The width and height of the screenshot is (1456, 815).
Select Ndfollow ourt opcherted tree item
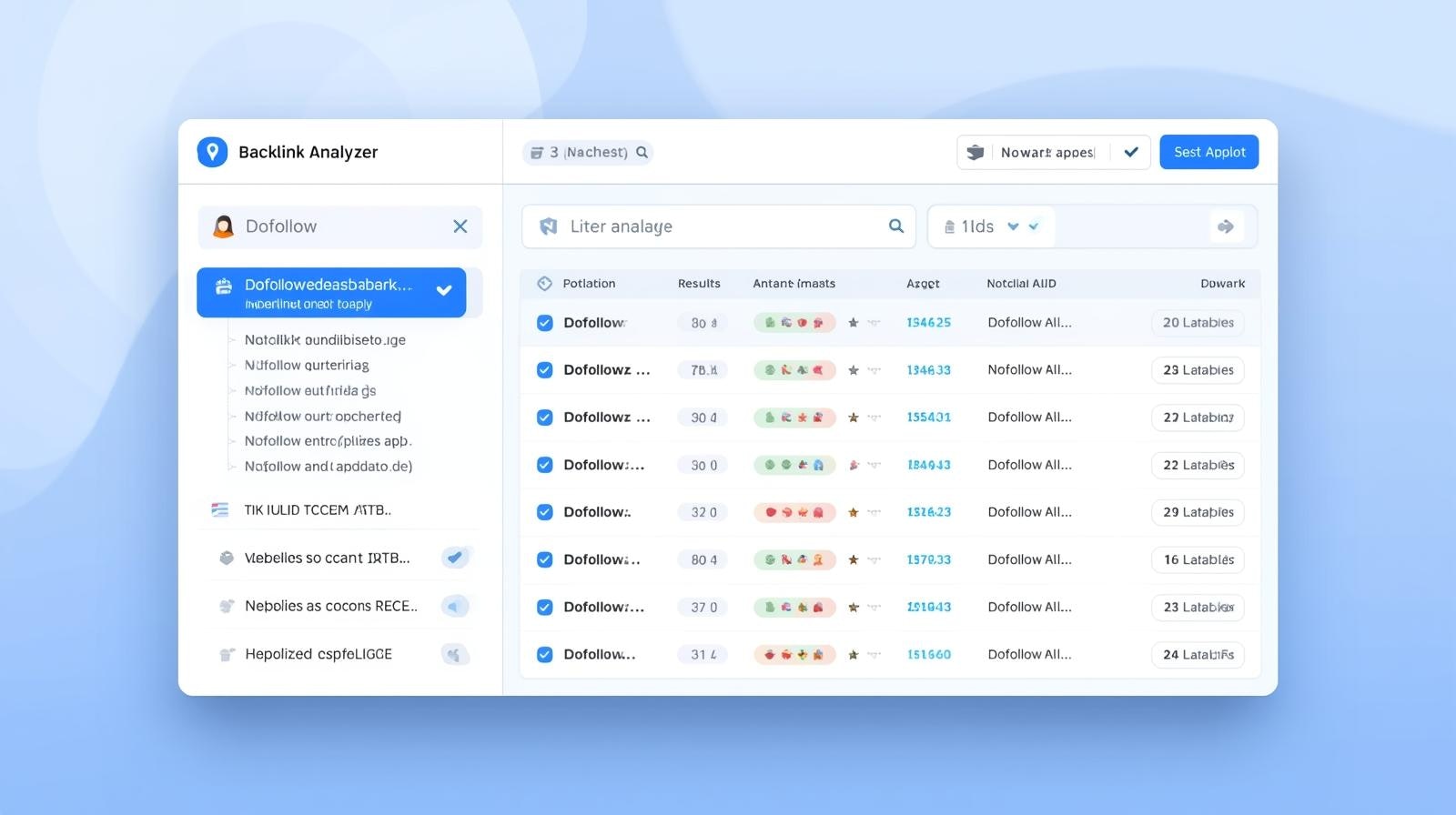pos(323,416)
